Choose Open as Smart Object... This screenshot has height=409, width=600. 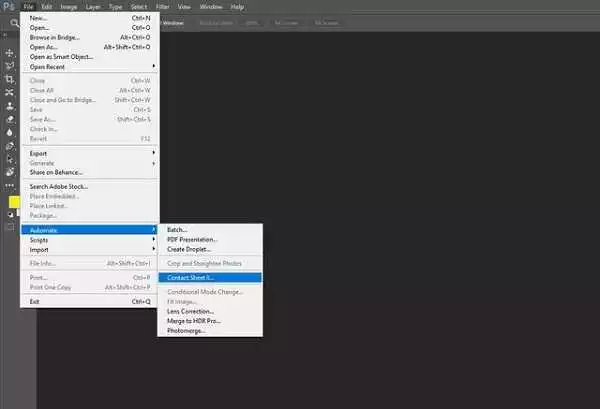click(90, 57)
